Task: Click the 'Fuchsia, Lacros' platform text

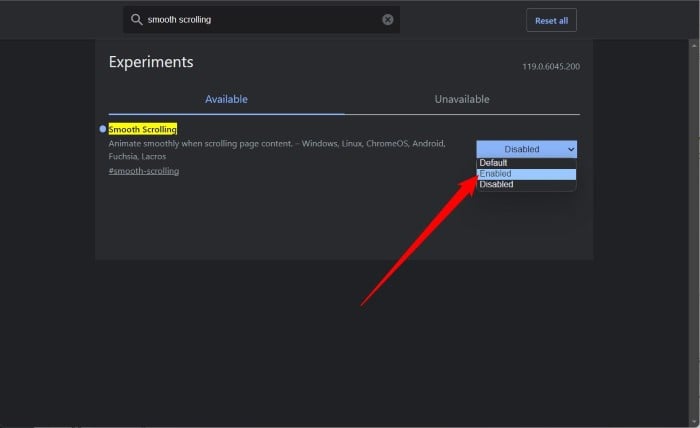Action: (x=137, y=157)
